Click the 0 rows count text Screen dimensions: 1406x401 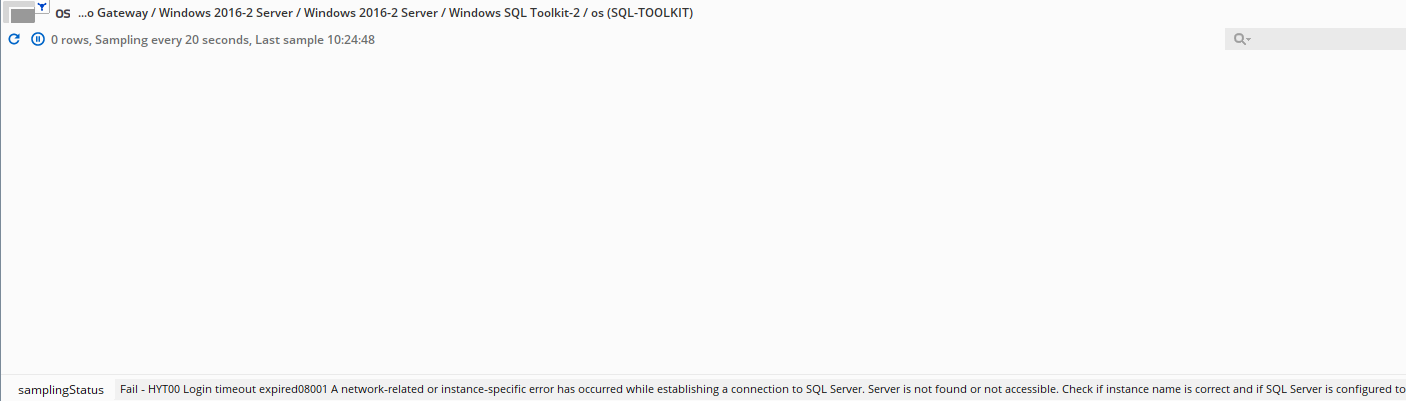coord(70,40)
